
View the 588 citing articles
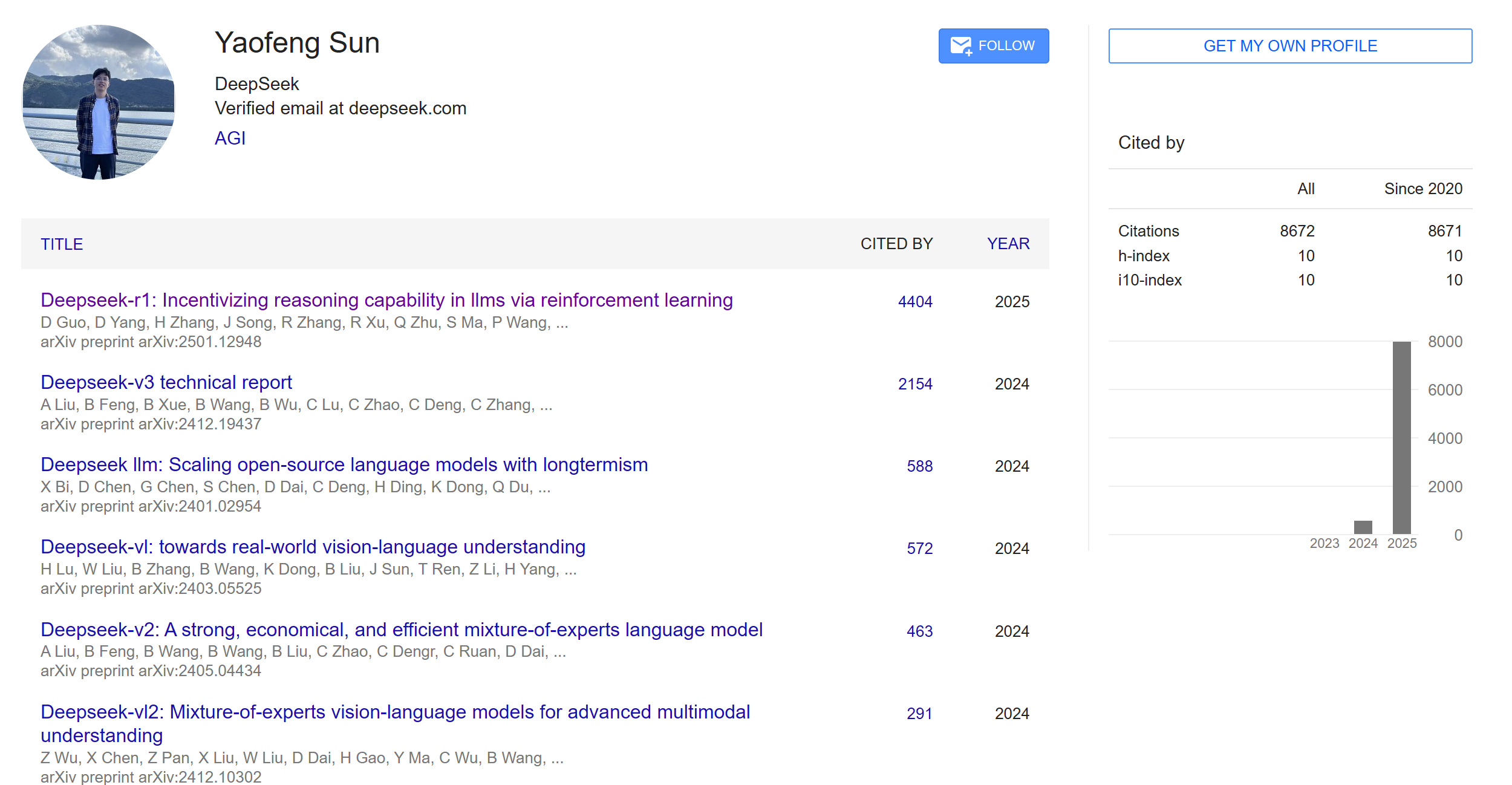click(919, 466)
